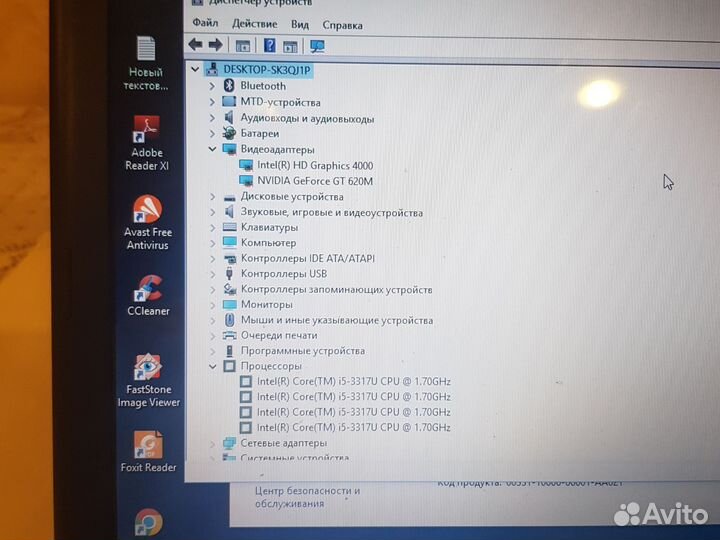Expand the Аудиовходы и аудиовыходы arrow
Viewport: 720px width, 540px height.
coord(212,118)
